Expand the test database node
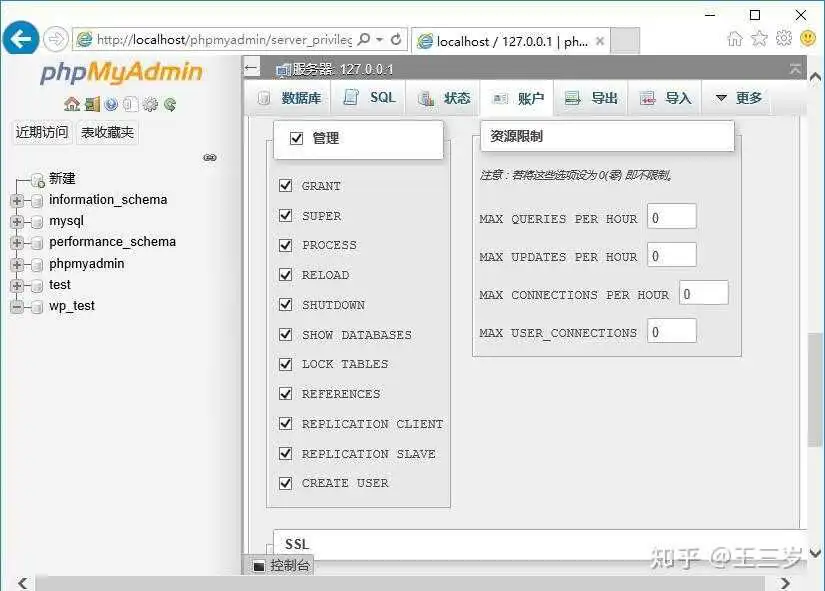The height and width of the screenshot is (591, 825). click(x=17, y=285)
